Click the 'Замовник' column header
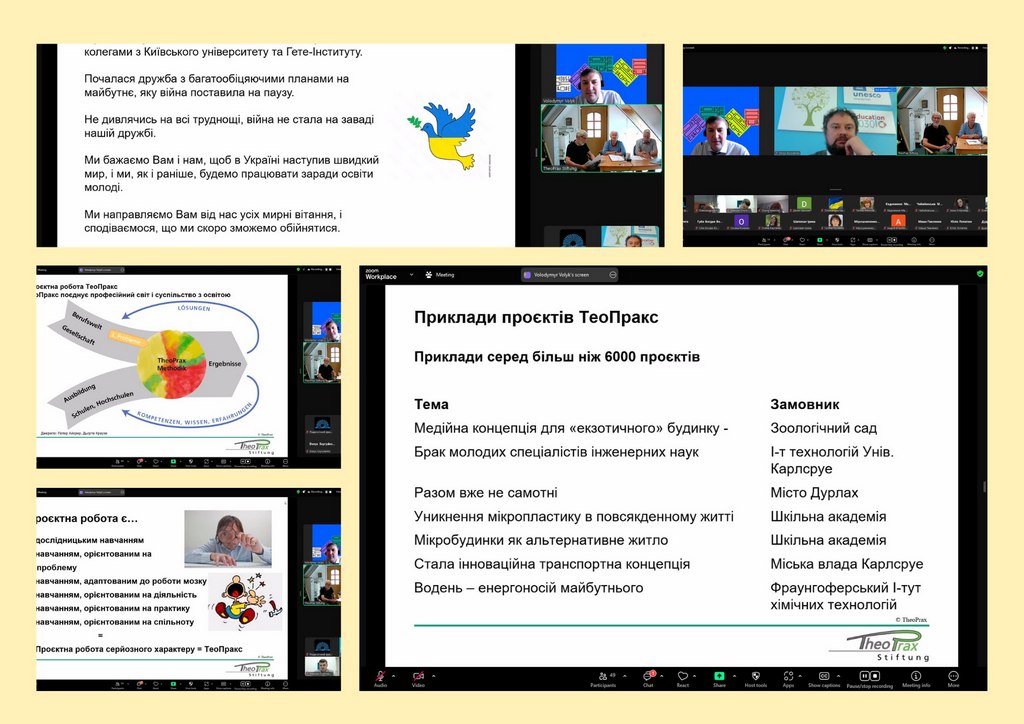The height and width of the screenshot is (724, 1024). pyautogui.click(x=805, y=404)
